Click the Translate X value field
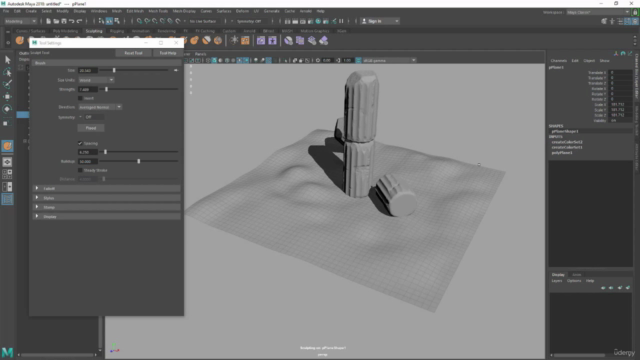The width and height of the screenshot is (640, 360). 620,73
